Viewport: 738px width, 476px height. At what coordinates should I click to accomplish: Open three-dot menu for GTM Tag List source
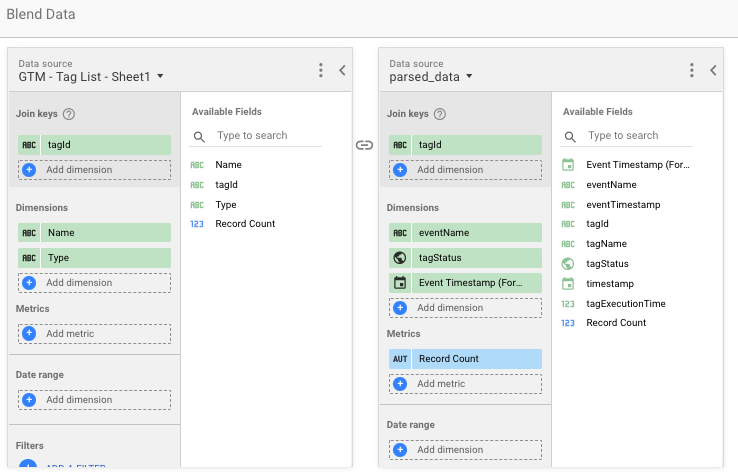click(321, 70)
